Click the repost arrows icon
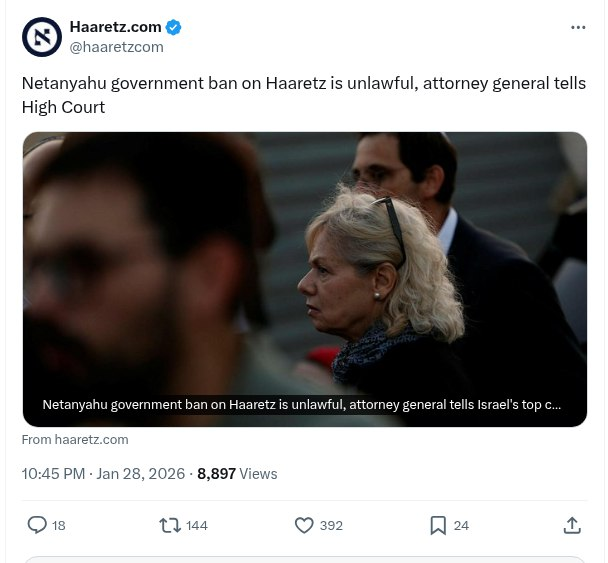The width and height of the screenshot is (608, 563). [x=170, y=525]
